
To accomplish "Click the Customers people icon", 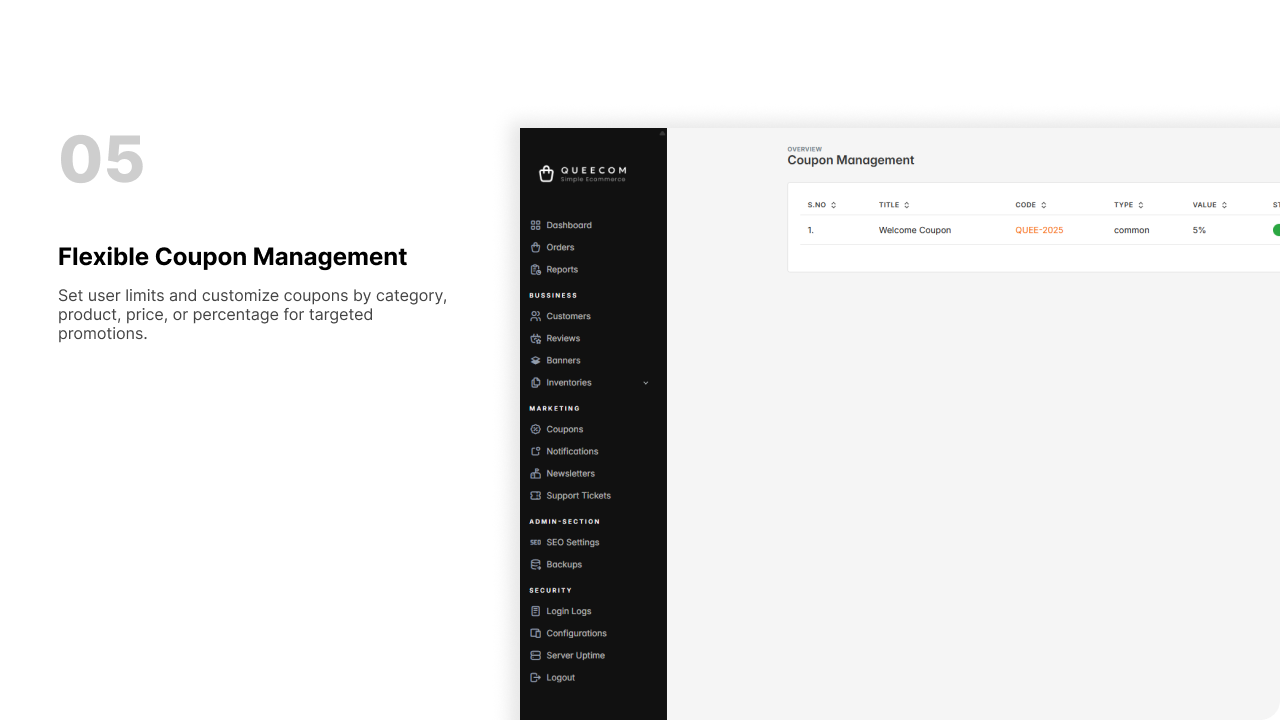I will point(535,316).
